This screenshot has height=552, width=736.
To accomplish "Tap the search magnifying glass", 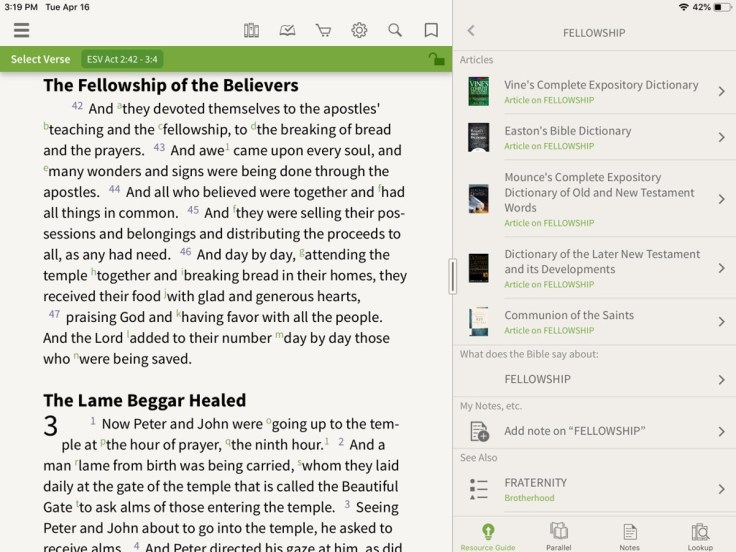I will coord(395,30).
